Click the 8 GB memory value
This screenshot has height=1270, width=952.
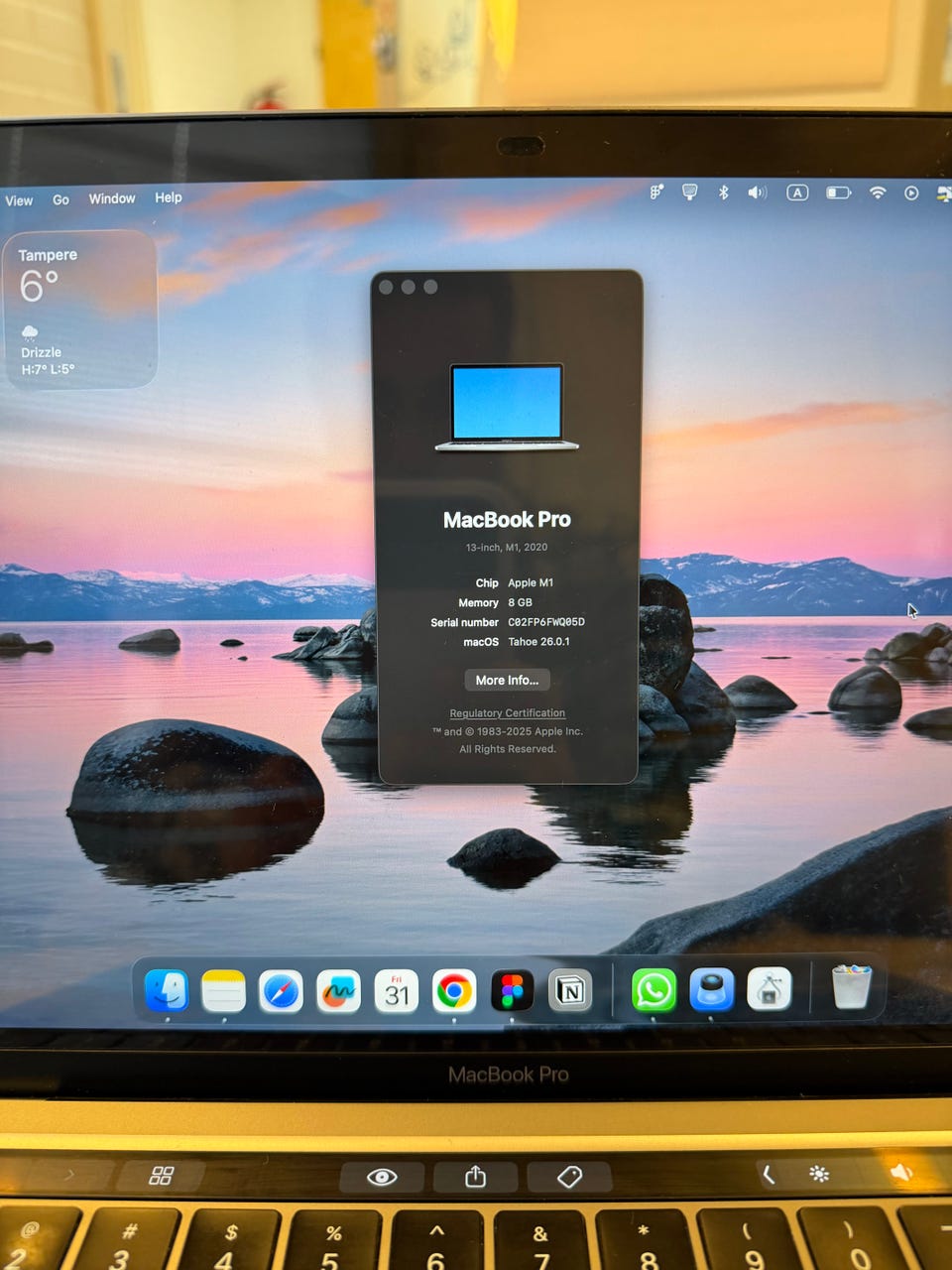[520, 602]
